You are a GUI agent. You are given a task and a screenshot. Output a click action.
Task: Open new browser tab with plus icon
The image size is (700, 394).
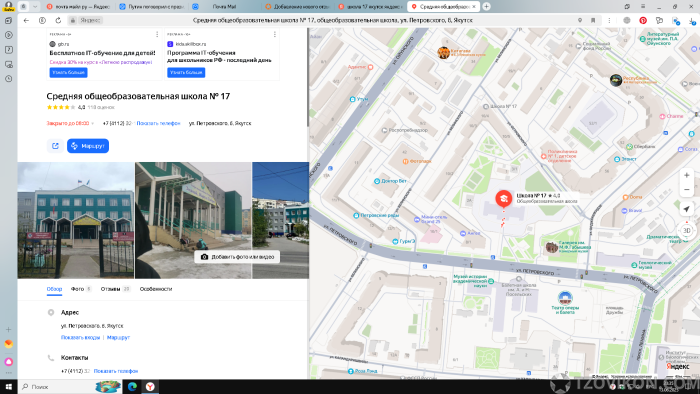tap(486, 6)
